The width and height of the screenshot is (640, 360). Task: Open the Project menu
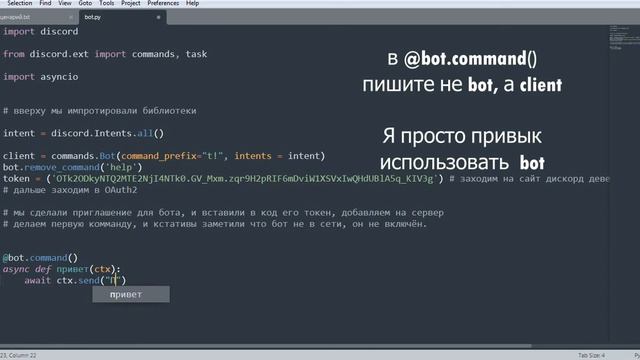[x=131, y=3]
